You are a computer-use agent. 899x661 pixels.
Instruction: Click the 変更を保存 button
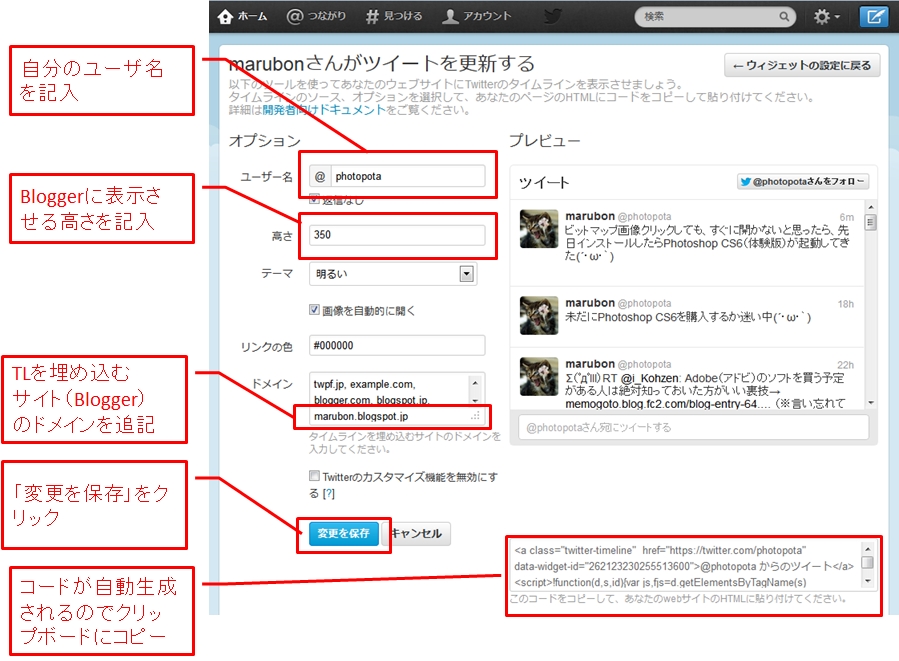[x=343, y=534]
